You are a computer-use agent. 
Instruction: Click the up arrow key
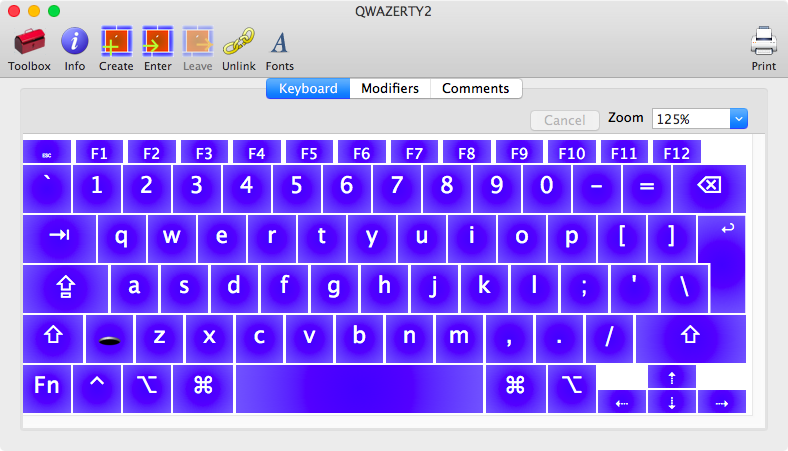click(672, 377)
